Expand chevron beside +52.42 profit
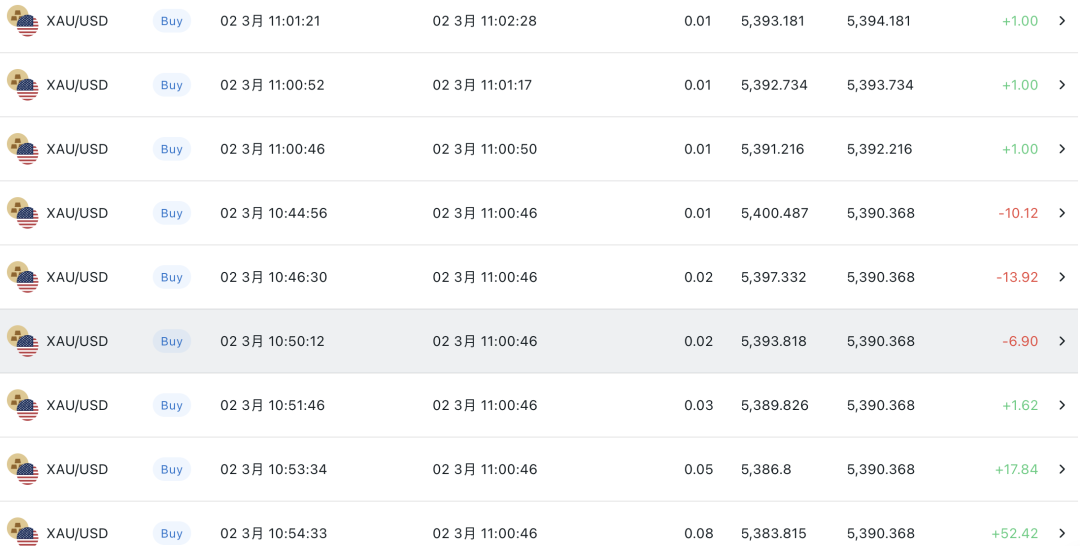Screen dimensions: 1080x546 tap(1062, 533)
